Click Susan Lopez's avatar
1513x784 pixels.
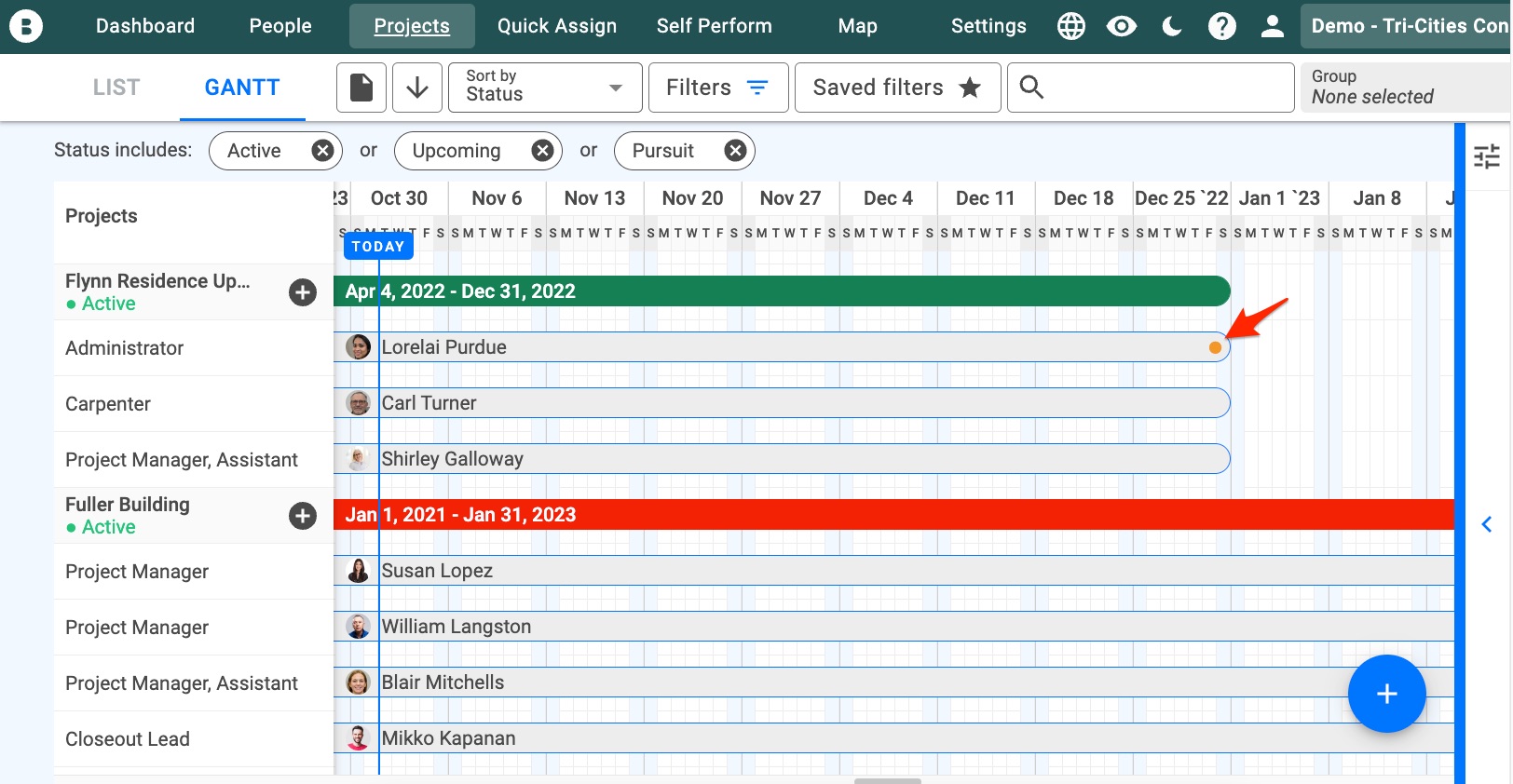pyautogui.click(x=359, y=571)
